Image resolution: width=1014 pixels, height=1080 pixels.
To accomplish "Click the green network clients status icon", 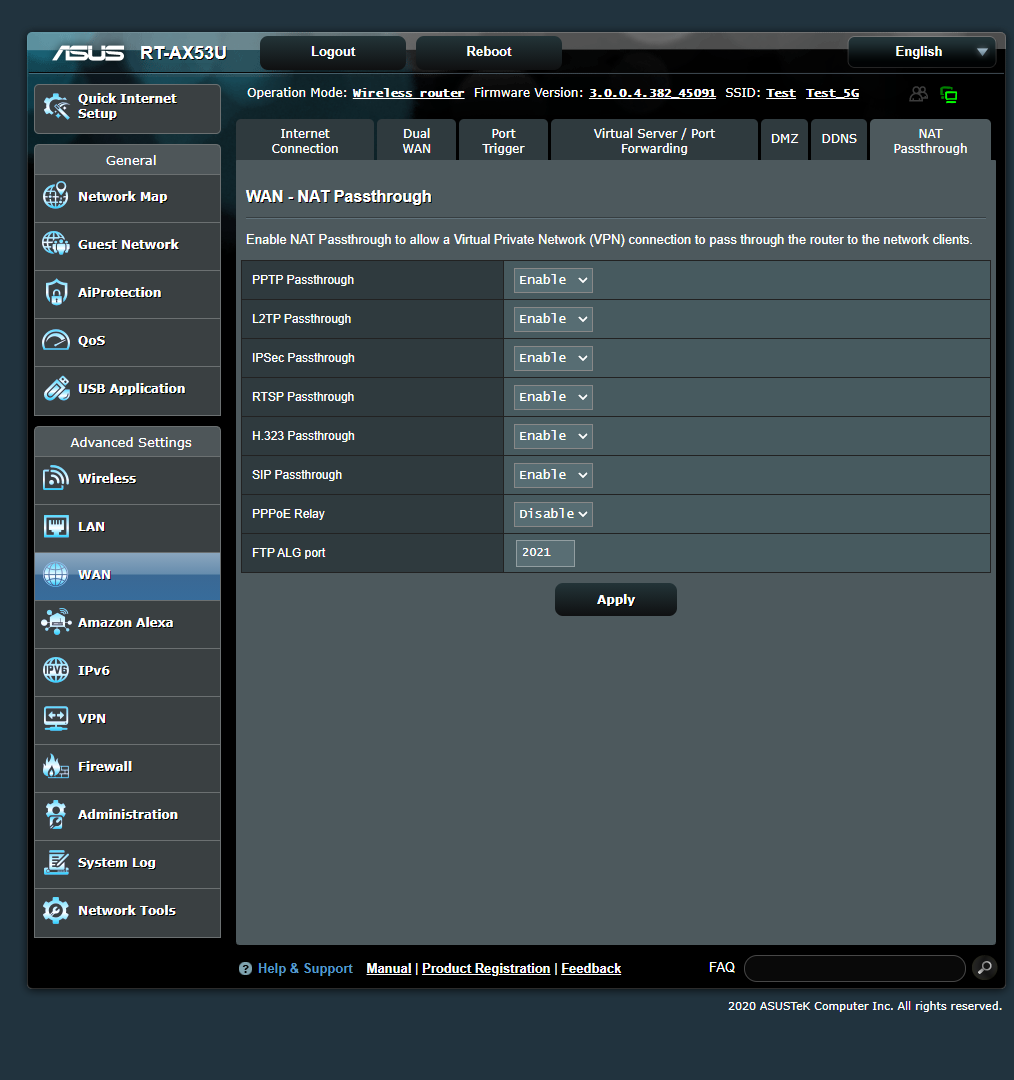I will click(949, 94).
